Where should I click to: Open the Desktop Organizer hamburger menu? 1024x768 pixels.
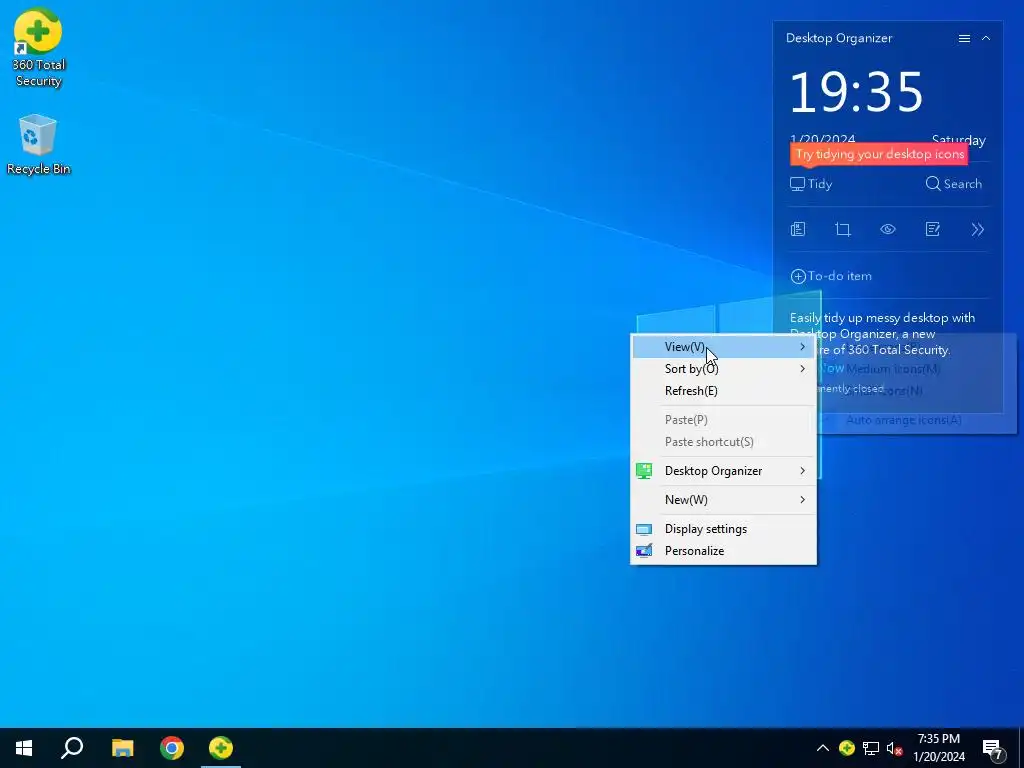click(964, 39)
